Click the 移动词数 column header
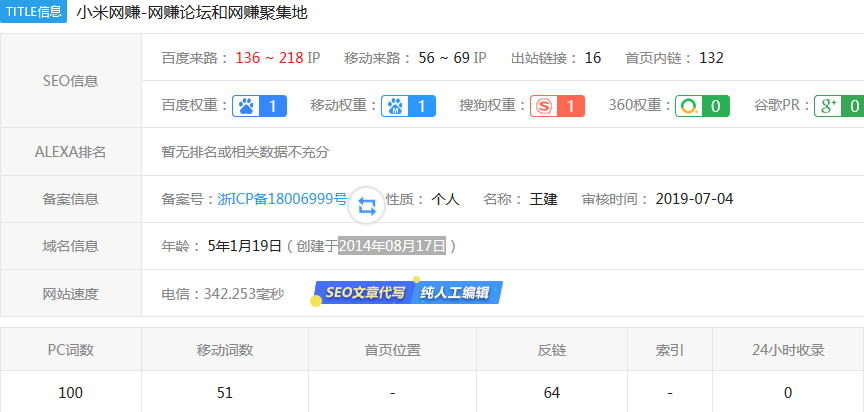This screenshot has width=864, height=412. [225, 350]
